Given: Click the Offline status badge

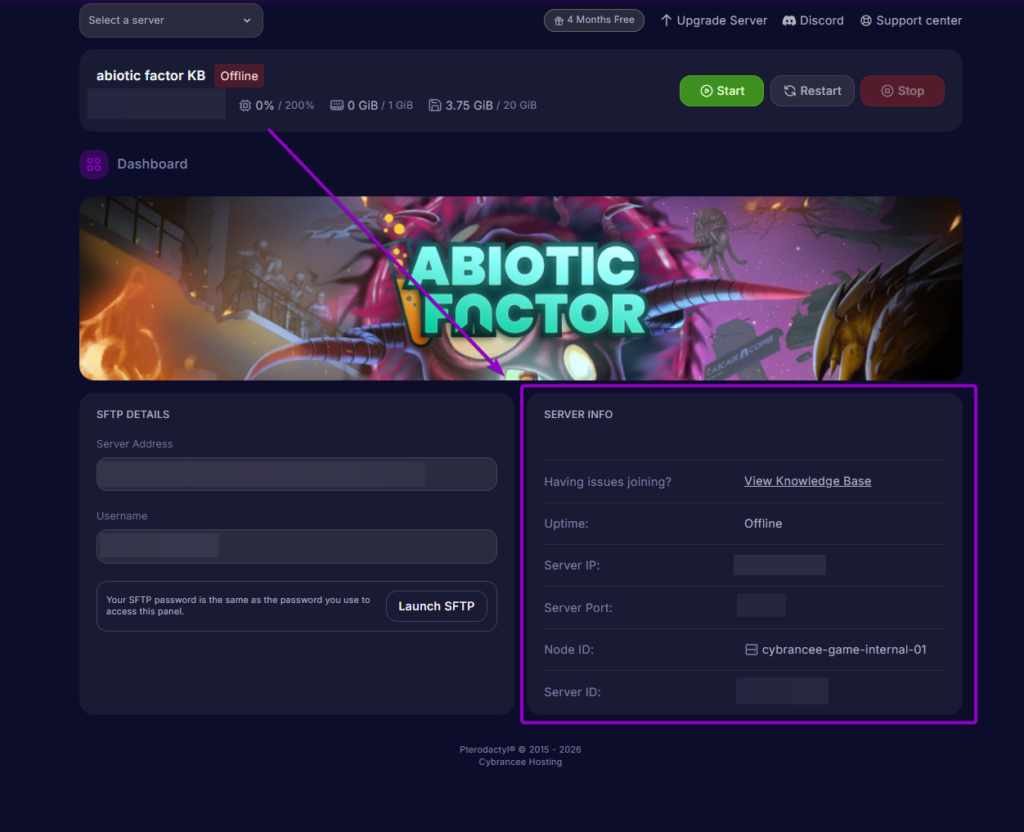Looking at the screenshot, I should click(x=239, y=76).
